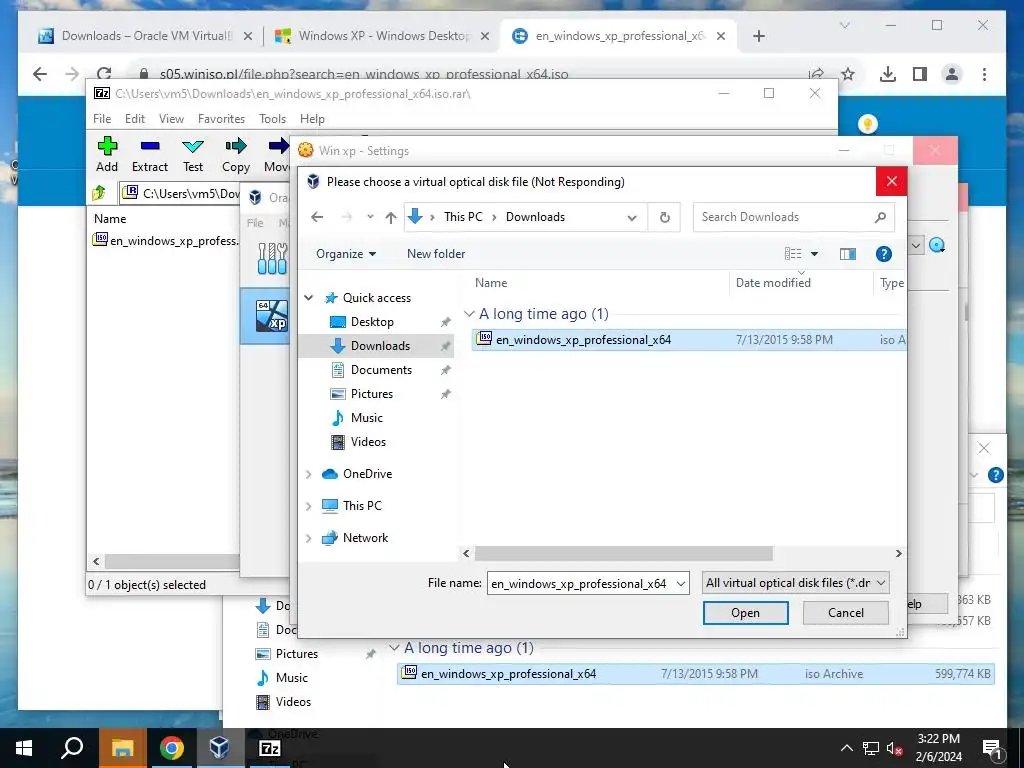Open VirtualBox from the taskbar
1024x768 pixels.
coord(219,748)
